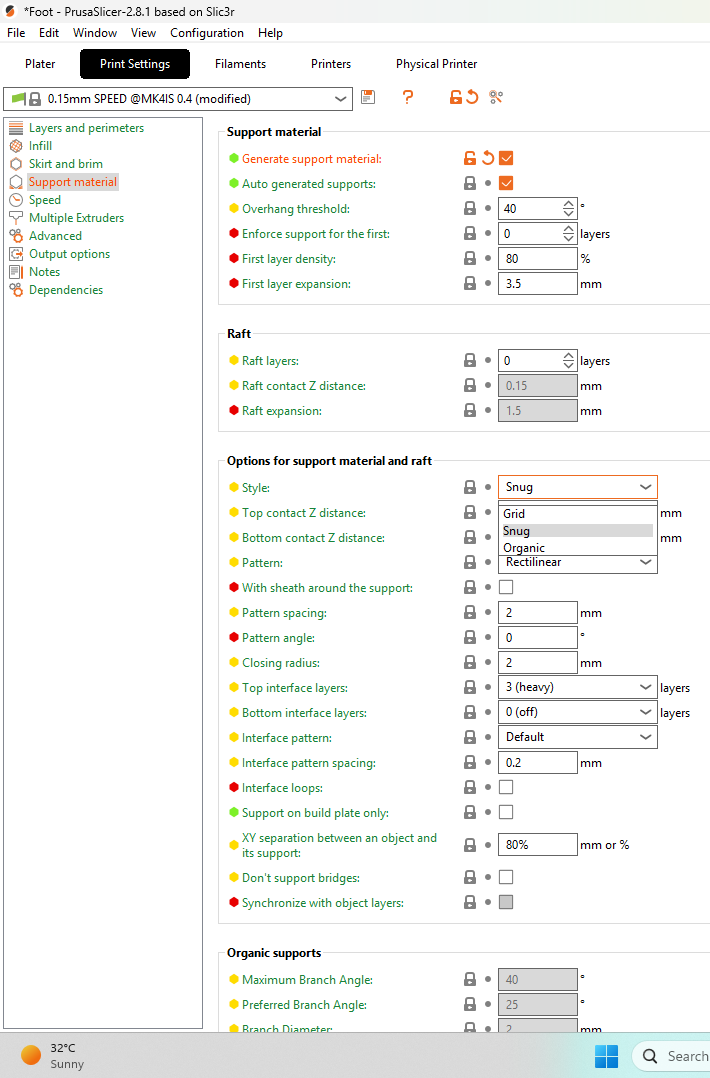Click the save preset floppy disk icon

pos(368,98)
